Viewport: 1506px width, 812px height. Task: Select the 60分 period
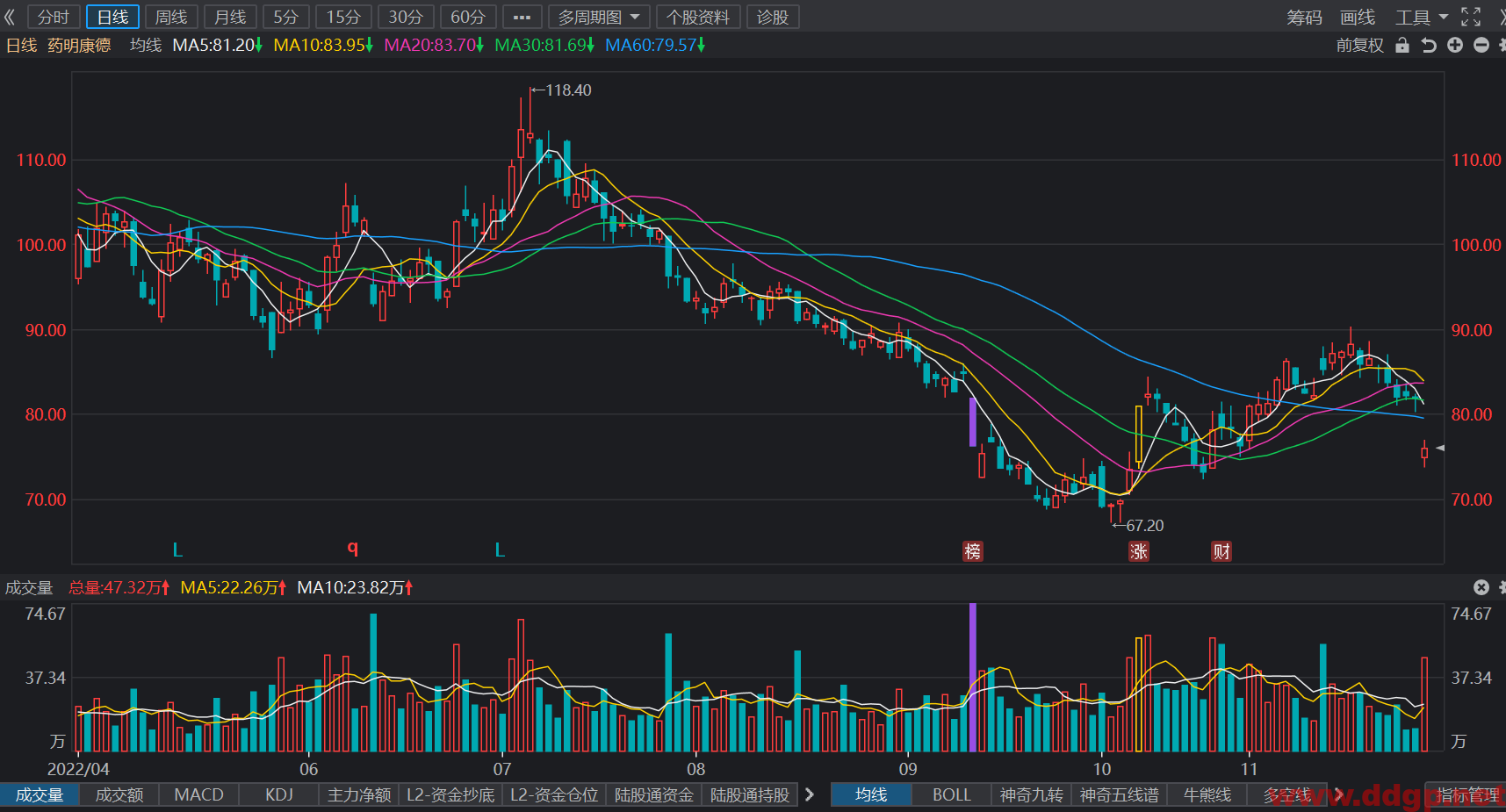coord(468,17)
